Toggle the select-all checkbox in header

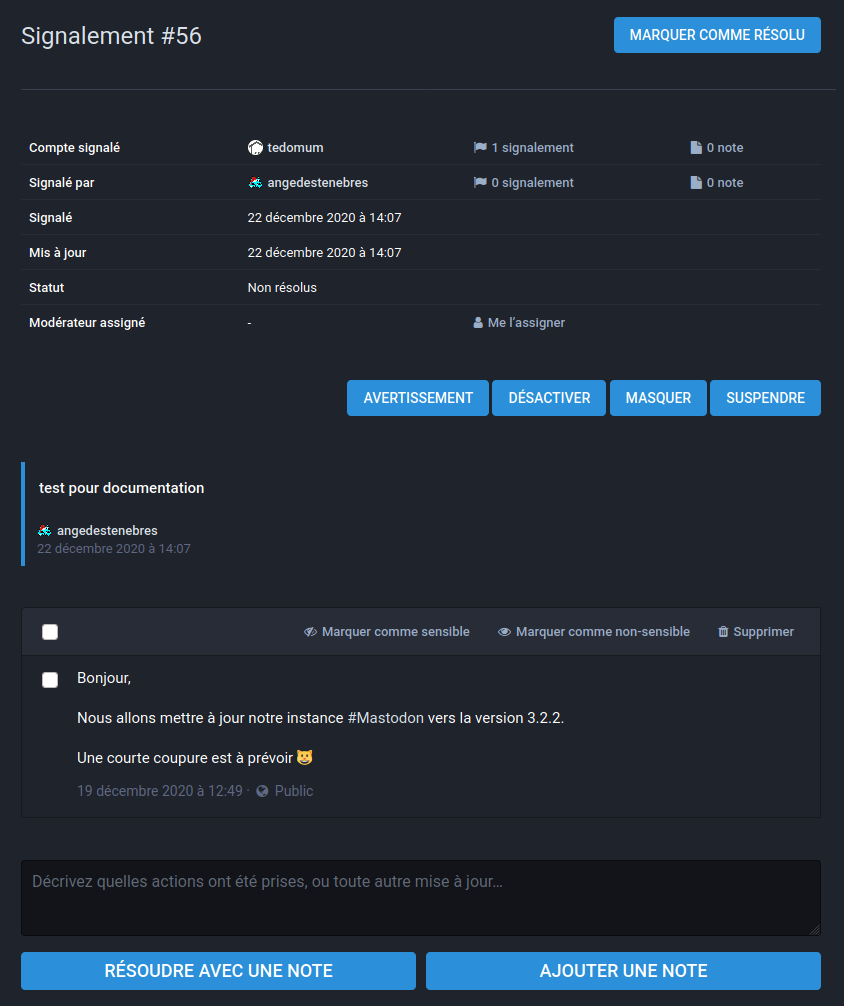tap(50, 632)
